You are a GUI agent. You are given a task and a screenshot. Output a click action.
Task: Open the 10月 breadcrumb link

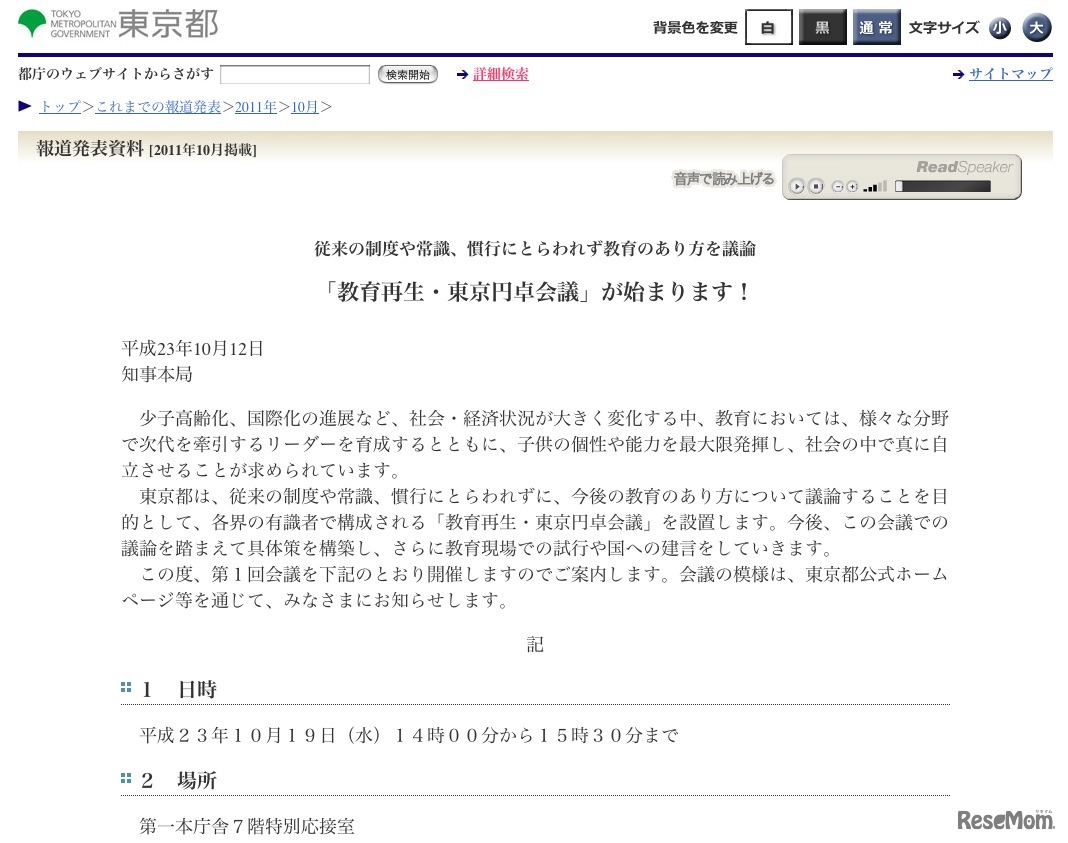[x=304, y=107]
